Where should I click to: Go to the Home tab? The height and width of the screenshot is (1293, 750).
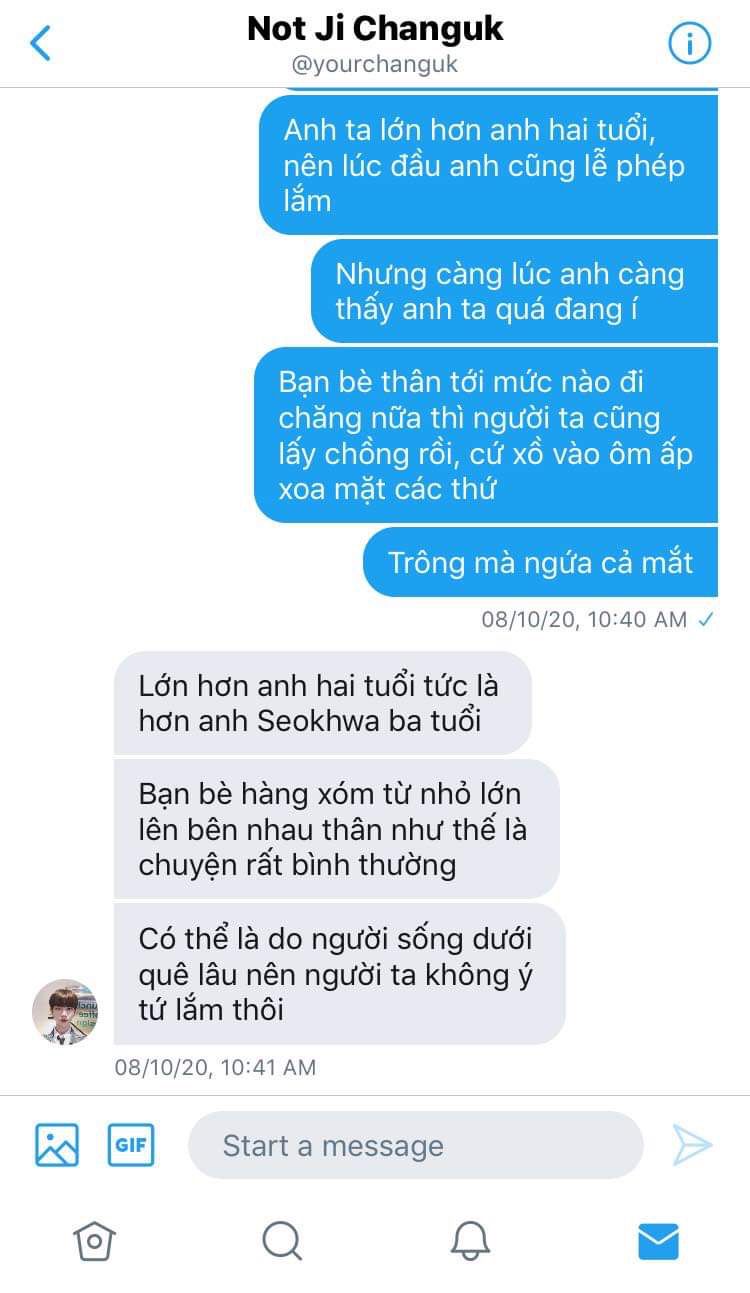(x=94, y=1241)
